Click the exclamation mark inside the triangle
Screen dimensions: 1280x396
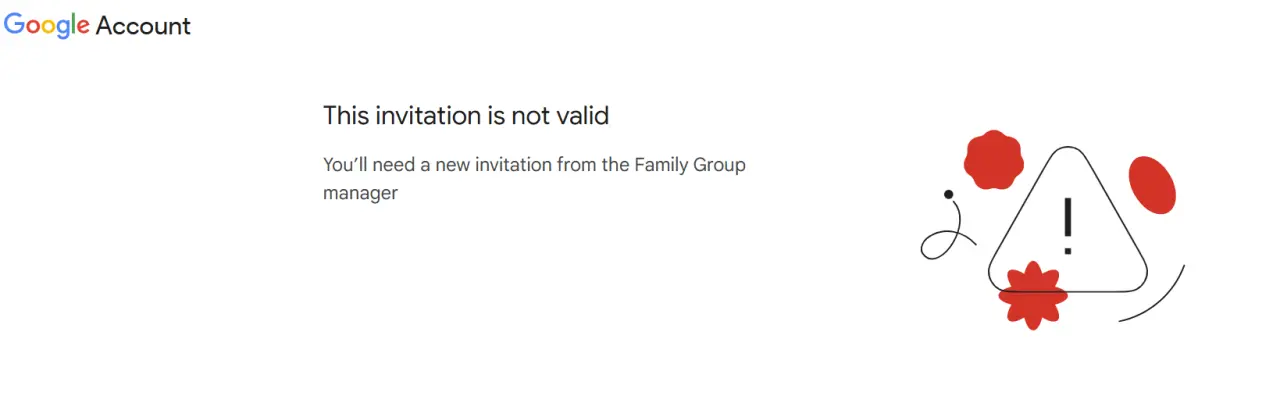(1068, 225)
